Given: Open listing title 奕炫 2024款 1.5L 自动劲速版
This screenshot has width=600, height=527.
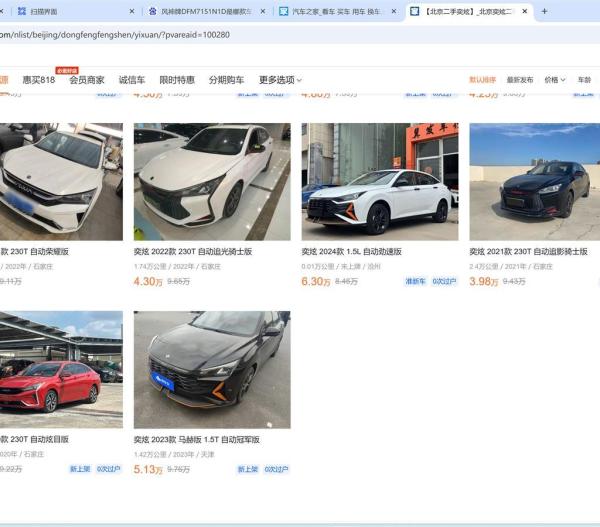Looking at the screenshot, I should tap(352, 251).
